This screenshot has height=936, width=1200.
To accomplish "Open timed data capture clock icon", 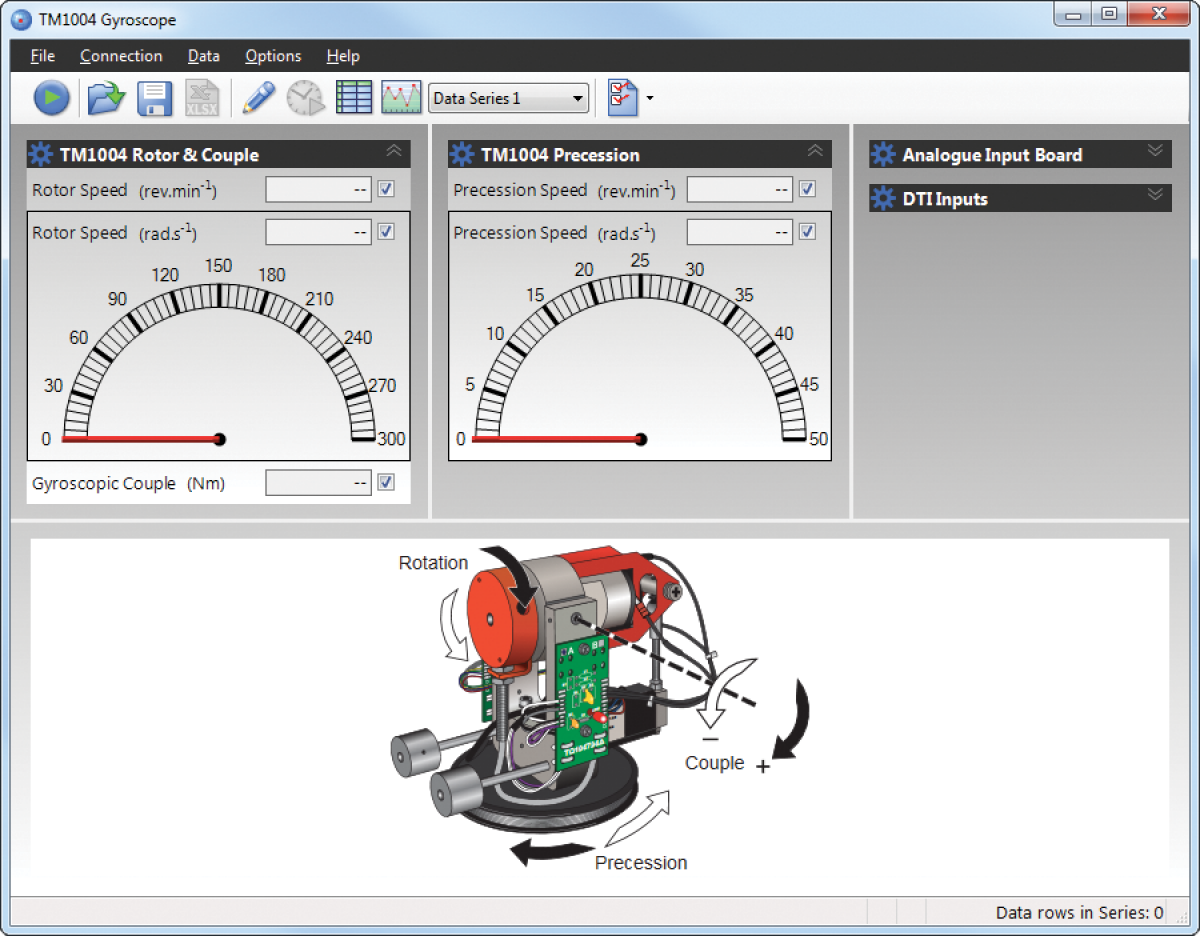I will tap(306, 98).
